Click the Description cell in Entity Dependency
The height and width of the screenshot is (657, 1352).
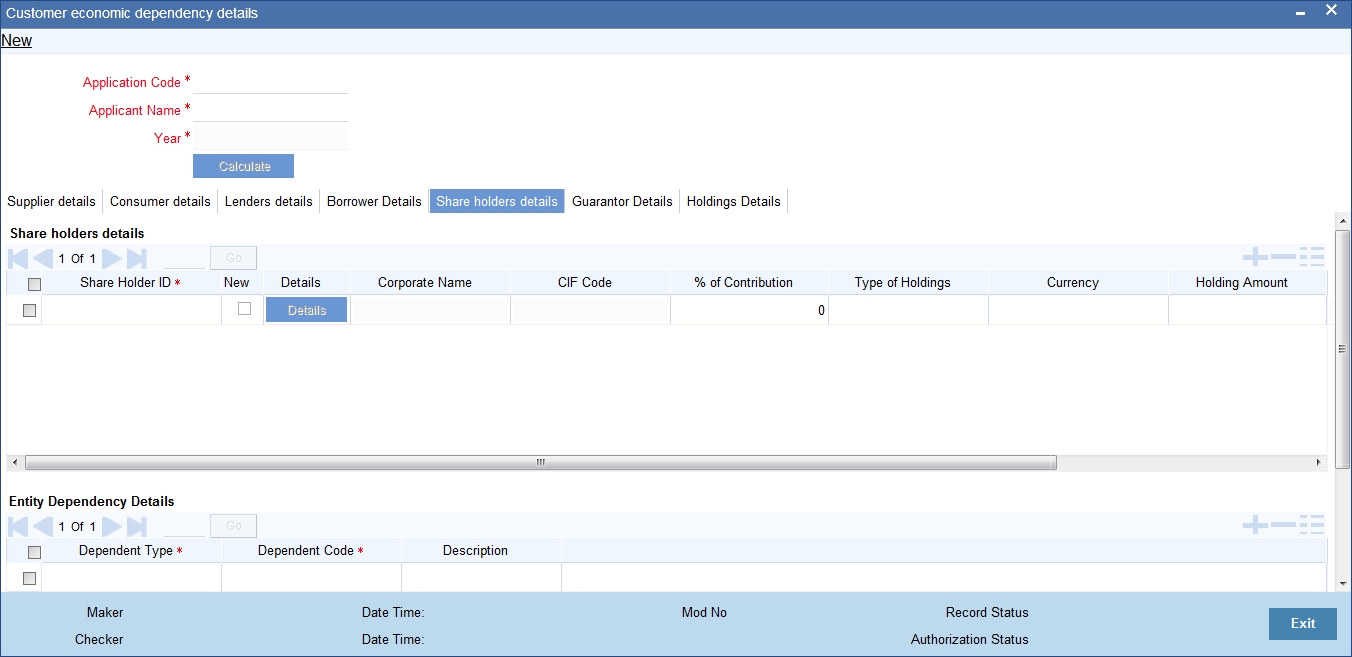point(481,578)
